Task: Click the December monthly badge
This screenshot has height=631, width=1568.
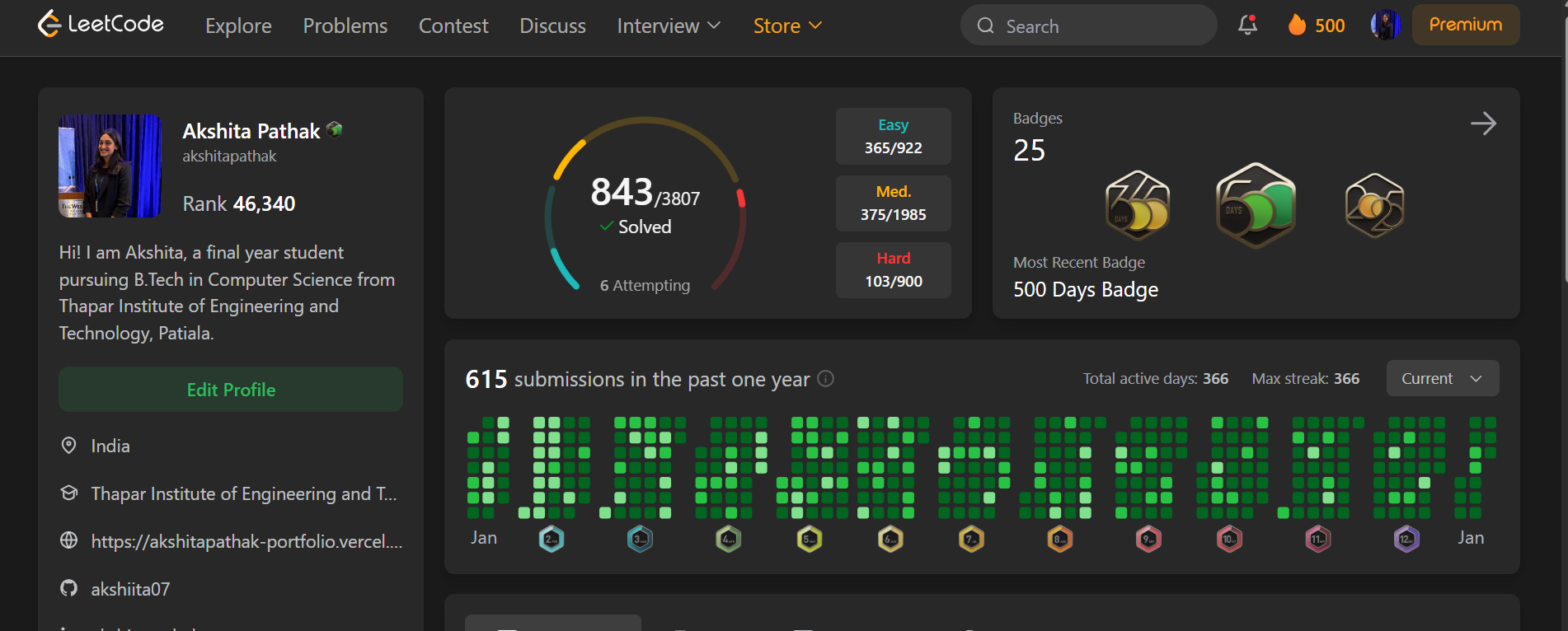Action: point(1406,540)
